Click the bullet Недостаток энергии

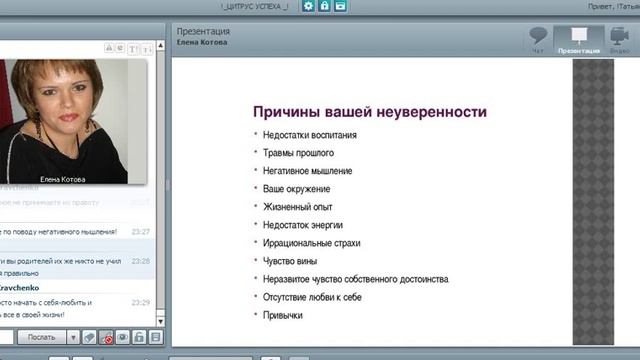coord(303,225)
